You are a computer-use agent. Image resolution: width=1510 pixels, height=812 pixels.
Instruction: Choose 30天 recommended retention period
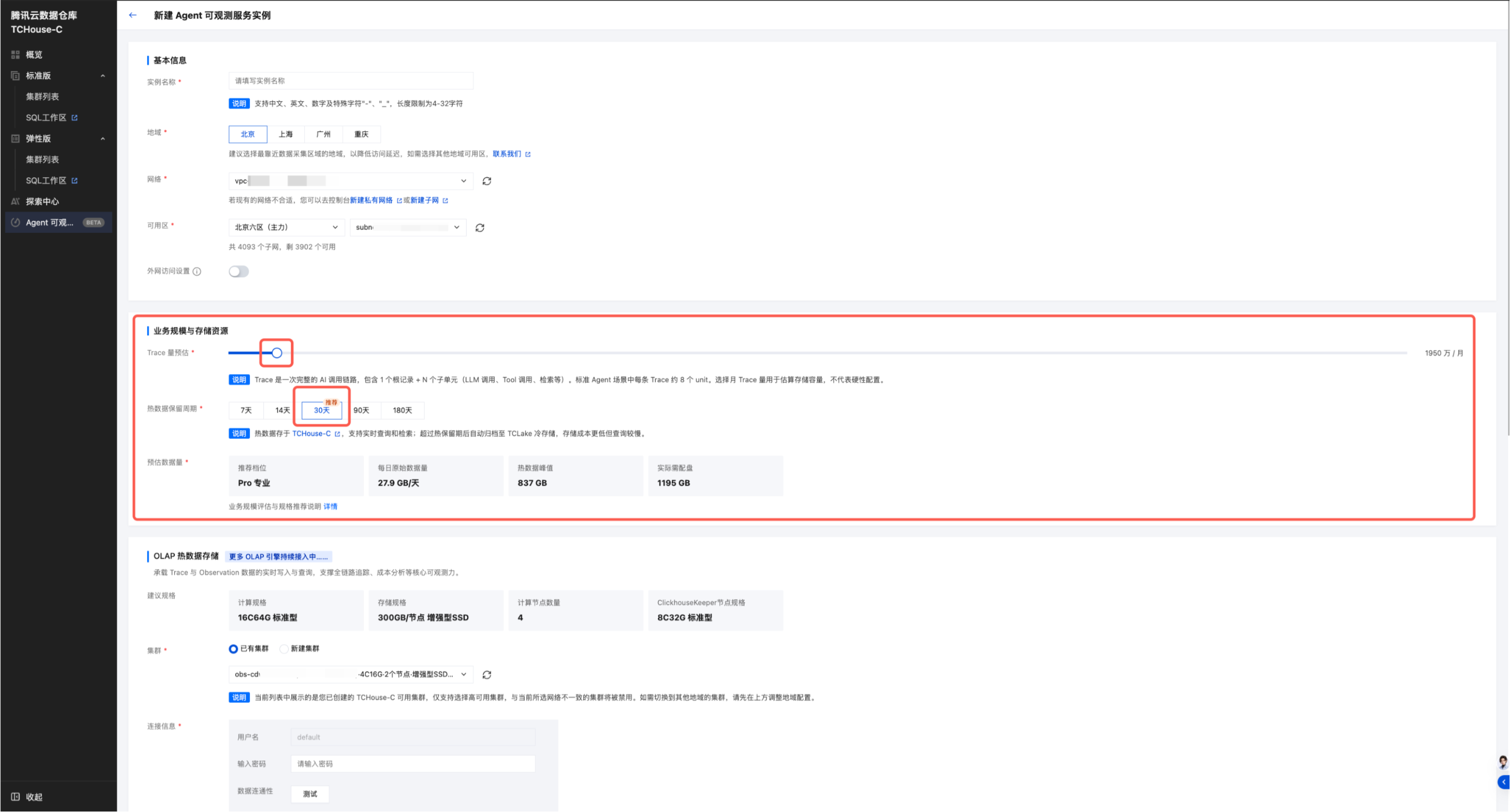[322, 411]
